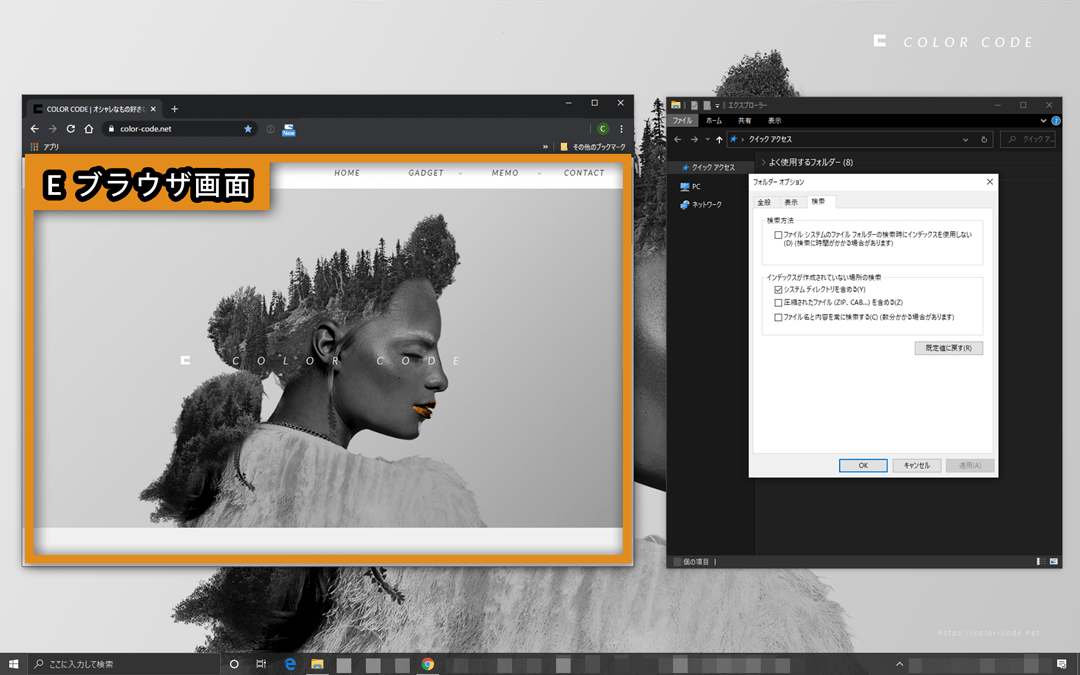Close the COLOR CODE browser tab

(x=153, y=109)
